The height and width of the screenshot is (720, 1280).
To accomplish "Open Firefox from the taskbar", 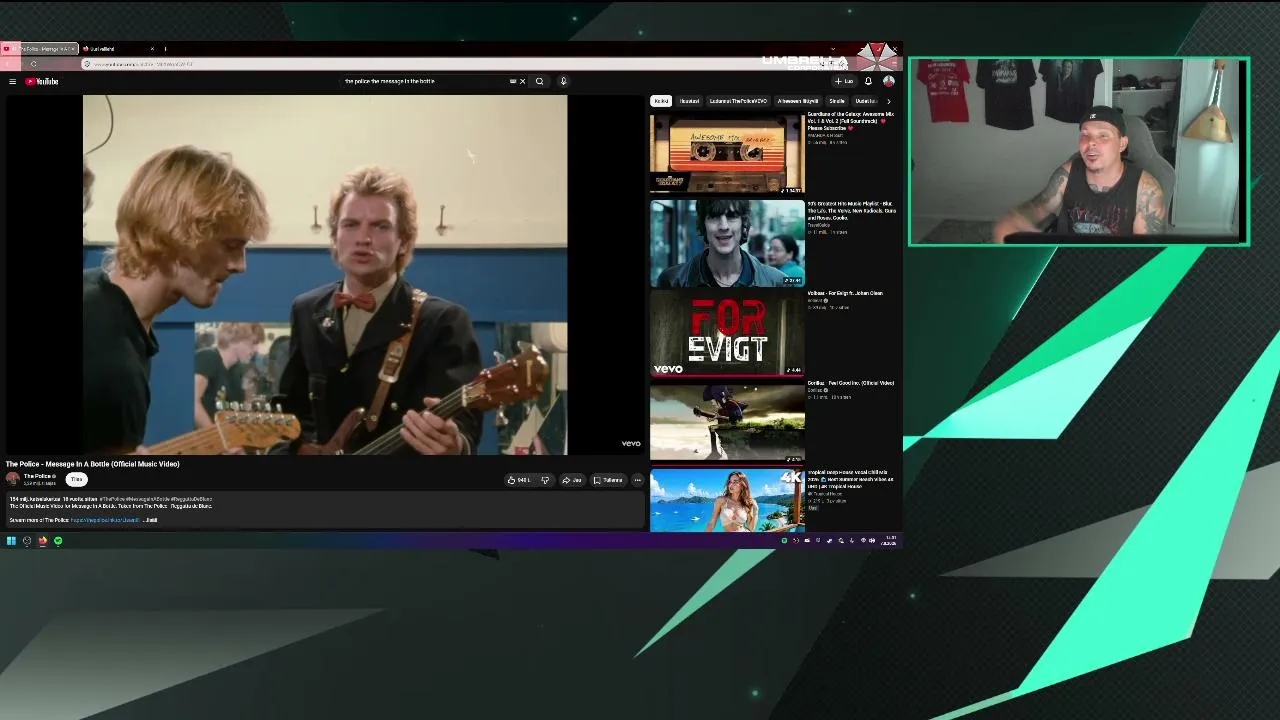I will (x=43, y=541).
